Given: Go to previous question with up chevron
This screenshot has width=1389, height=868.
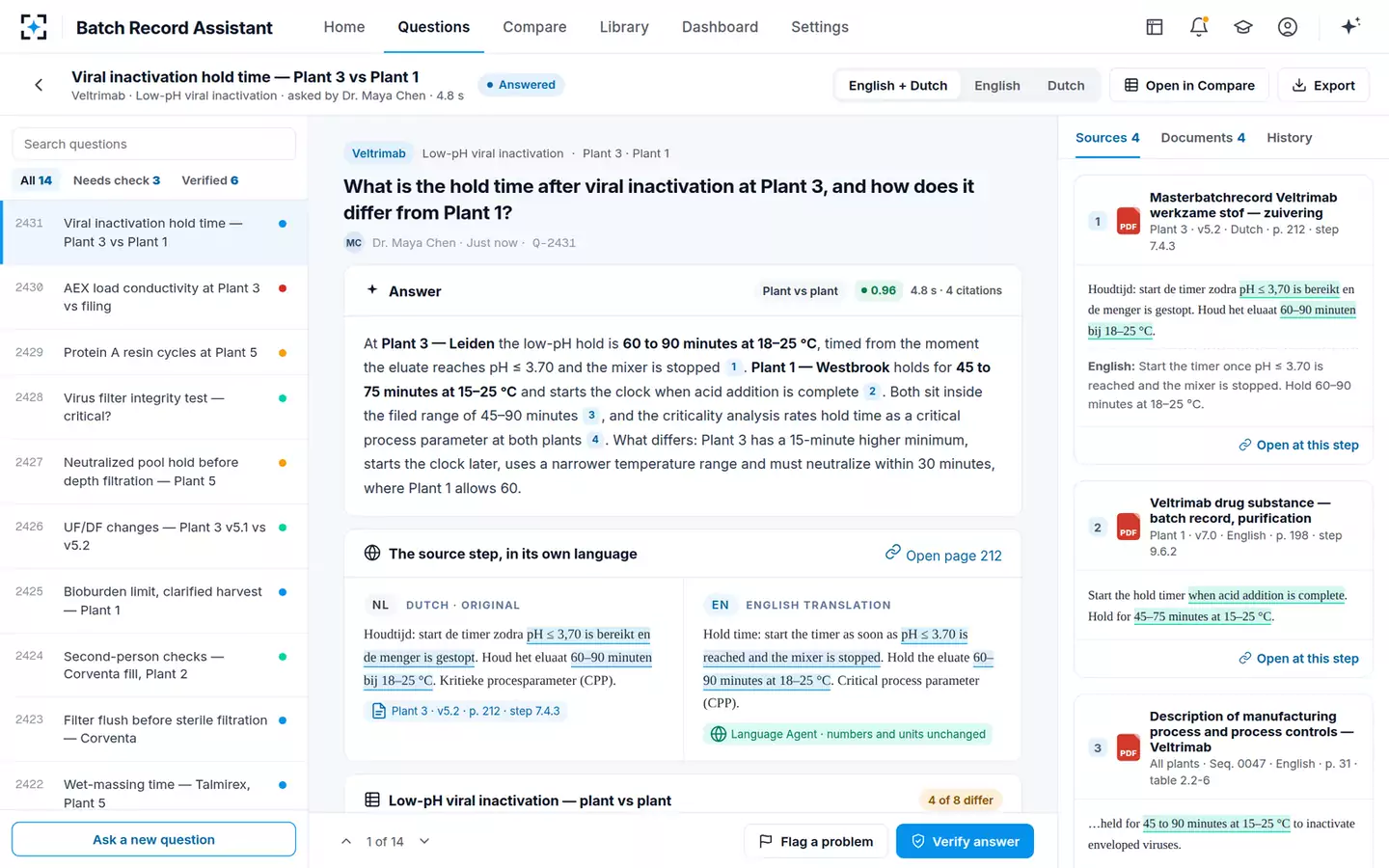Looking at the screenshot, I should point(346,841).
